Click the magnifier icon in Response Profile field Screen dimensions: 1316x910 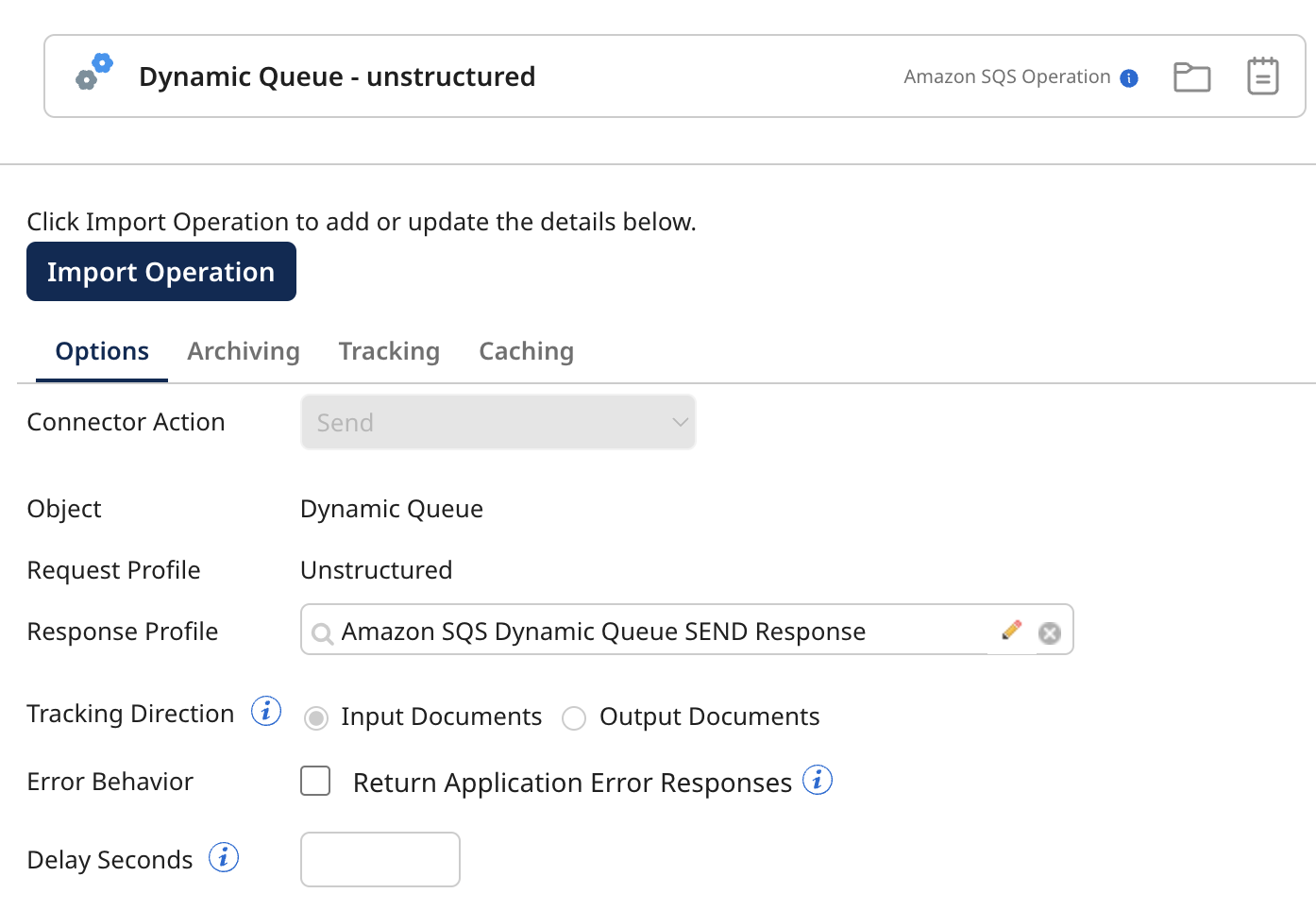point(321,632)
